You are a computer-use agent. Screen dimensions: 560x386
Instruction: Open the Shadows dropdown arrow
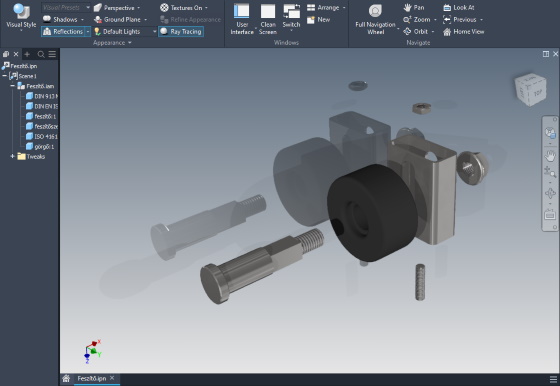(x=82, y=20)
